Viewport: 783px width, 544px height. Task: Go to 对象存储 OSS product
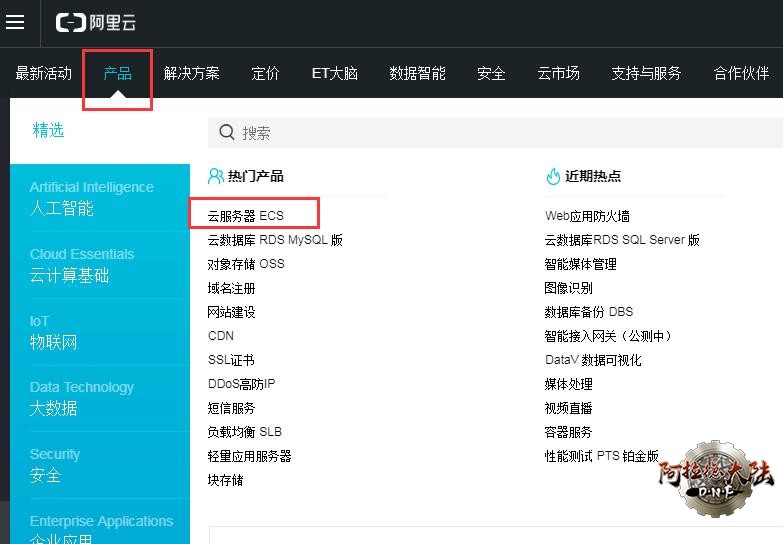click(x=246, y=264)
